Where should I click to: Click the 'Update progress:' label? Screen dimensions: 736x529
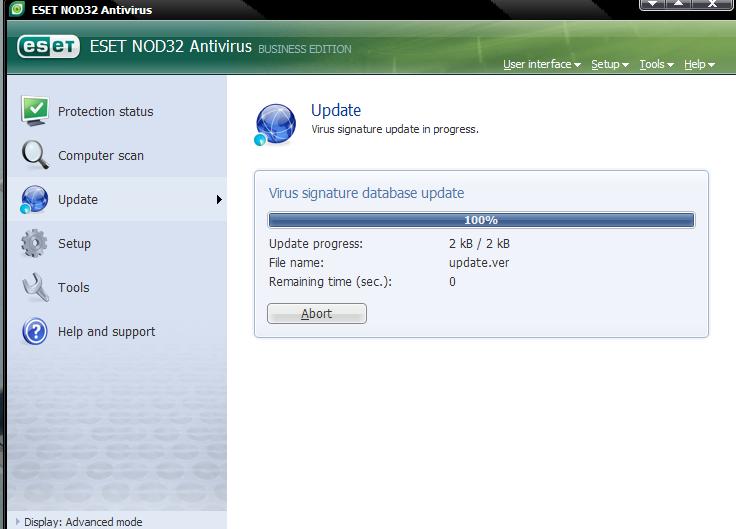click(x=315, y=244)
